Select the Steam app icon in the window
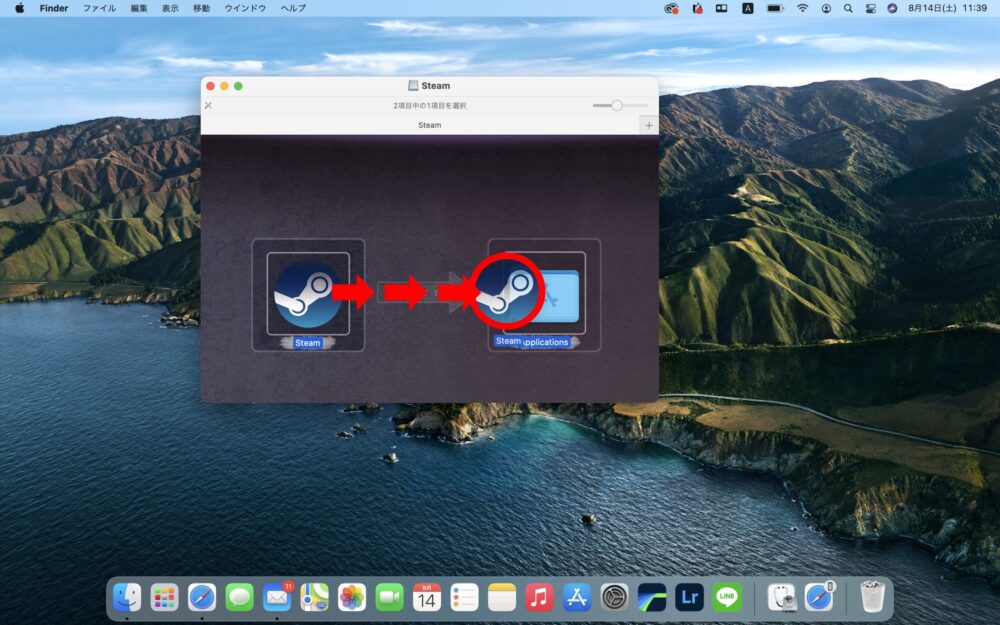 [308, 293]
